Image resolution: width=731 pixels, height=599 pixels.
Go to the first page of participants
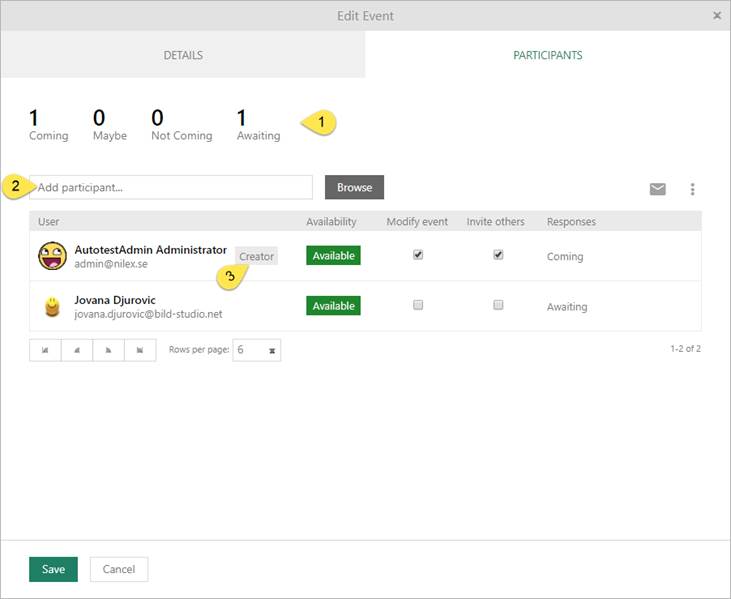click(x=45, y=350)
